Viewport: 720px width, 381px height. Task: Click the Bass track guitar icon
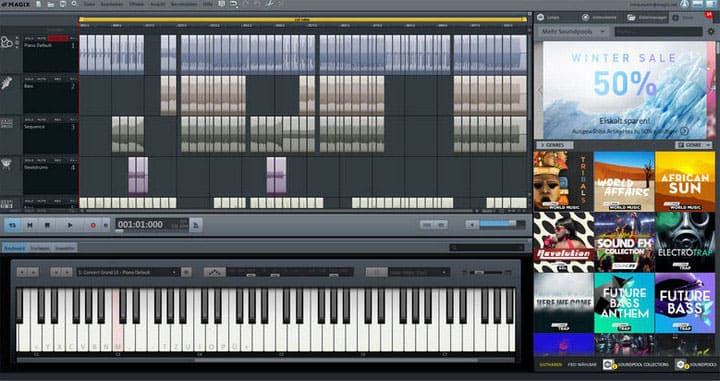6,84
